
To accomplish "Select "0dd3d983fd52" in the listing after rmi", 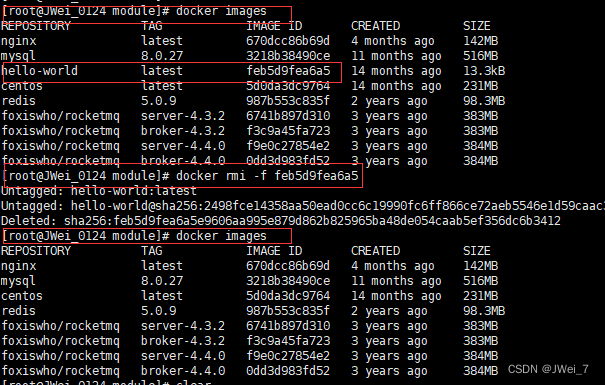I will click(288, 371).
